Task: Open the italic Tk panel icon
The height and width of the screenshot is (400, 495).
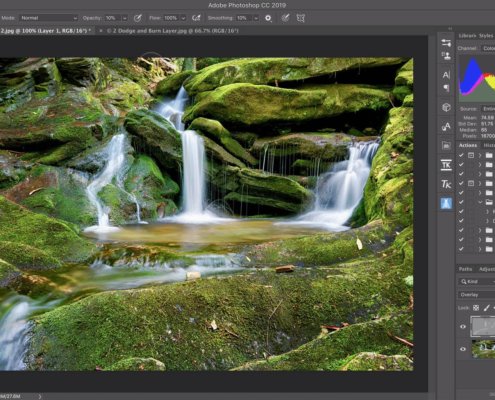Action: (446, 184)
